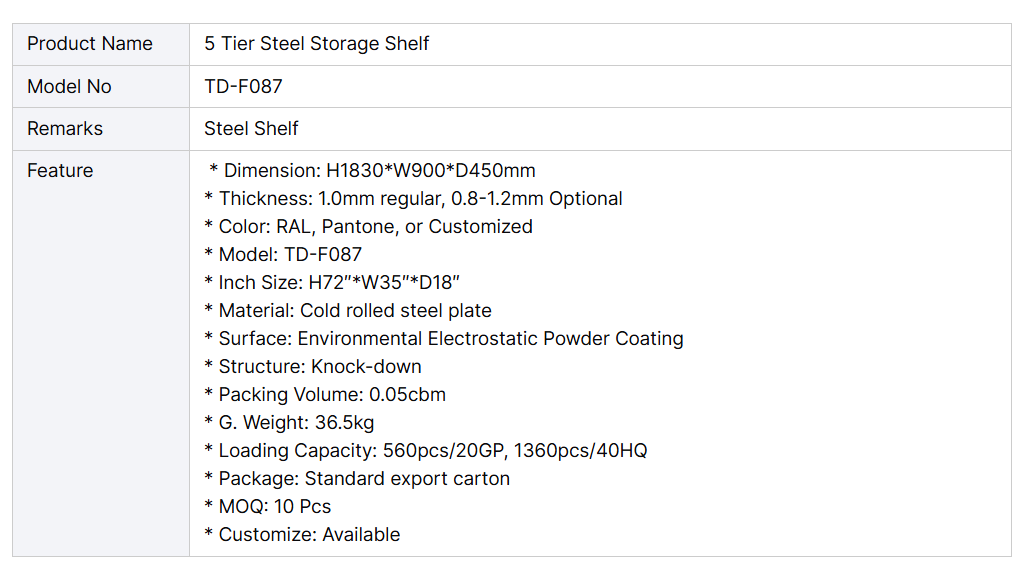This screenshot has height=579, width=1033.
Task: Click the G. Weight 36.5kg line
Action: (x=289, y=423)
